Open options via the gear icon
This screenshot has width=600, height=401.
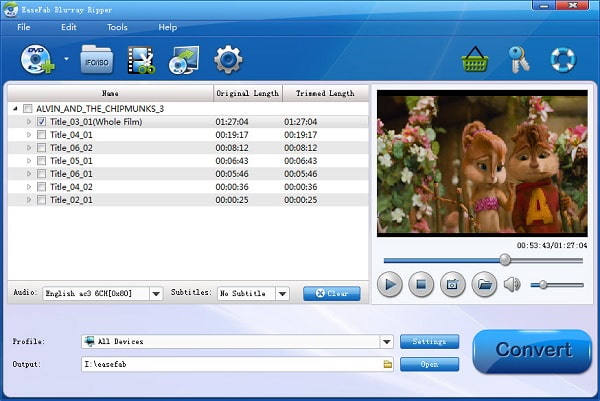coord(228,60)
